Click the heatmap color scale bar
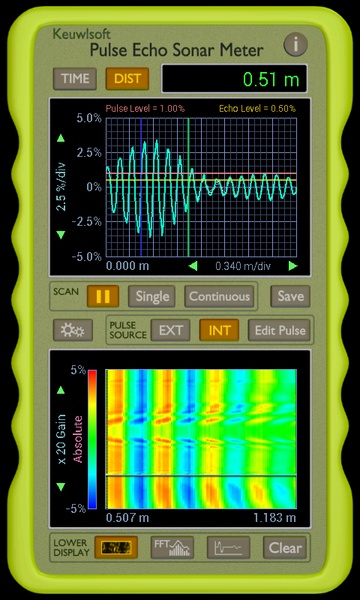The height and width of the screenshot is (600, 360). (x=92, y=439)
